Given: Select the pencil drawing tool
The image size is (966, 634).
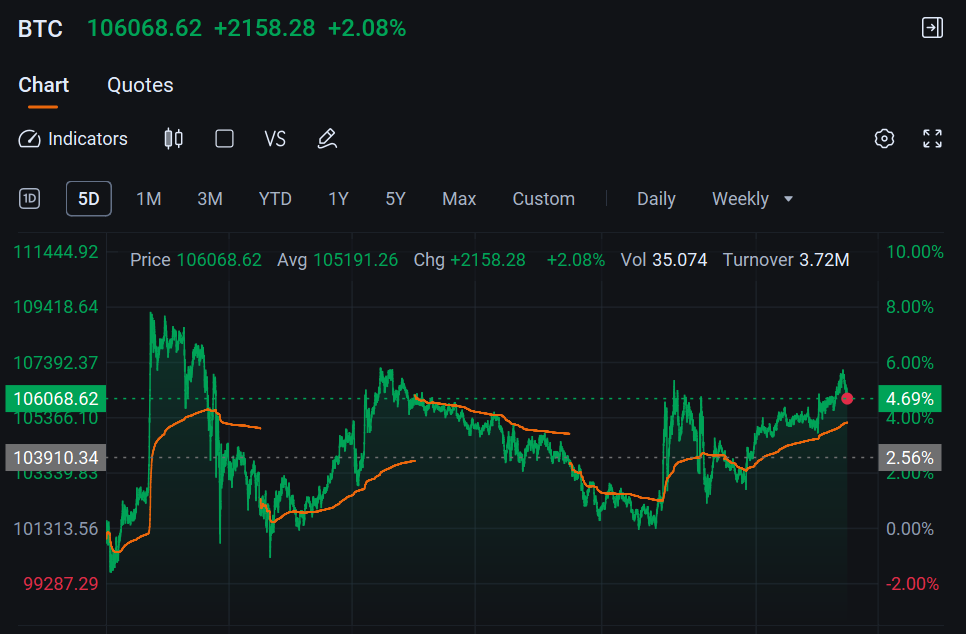Looking at the screenshot, I should [327, 139].
